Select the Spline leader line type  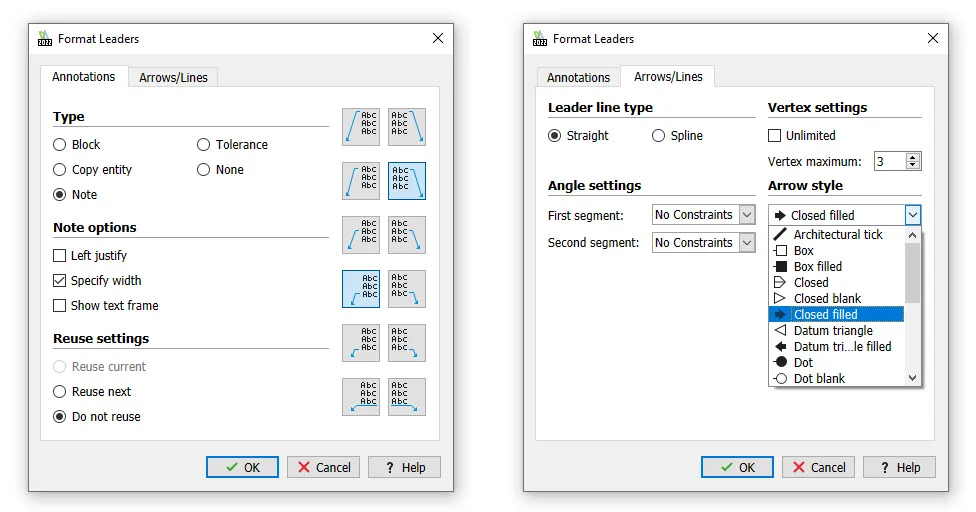[x=659, y=136]
